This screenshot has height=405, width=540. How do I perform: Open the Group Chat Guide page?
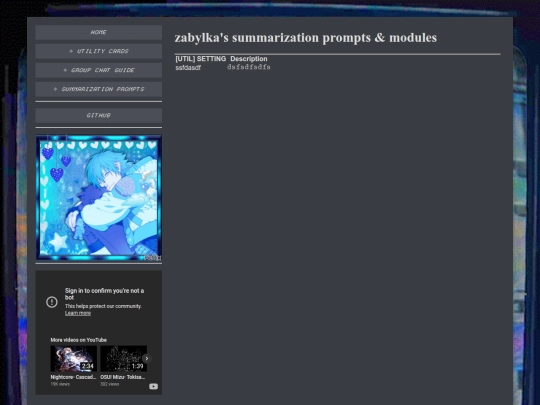(x=98, y=70)
